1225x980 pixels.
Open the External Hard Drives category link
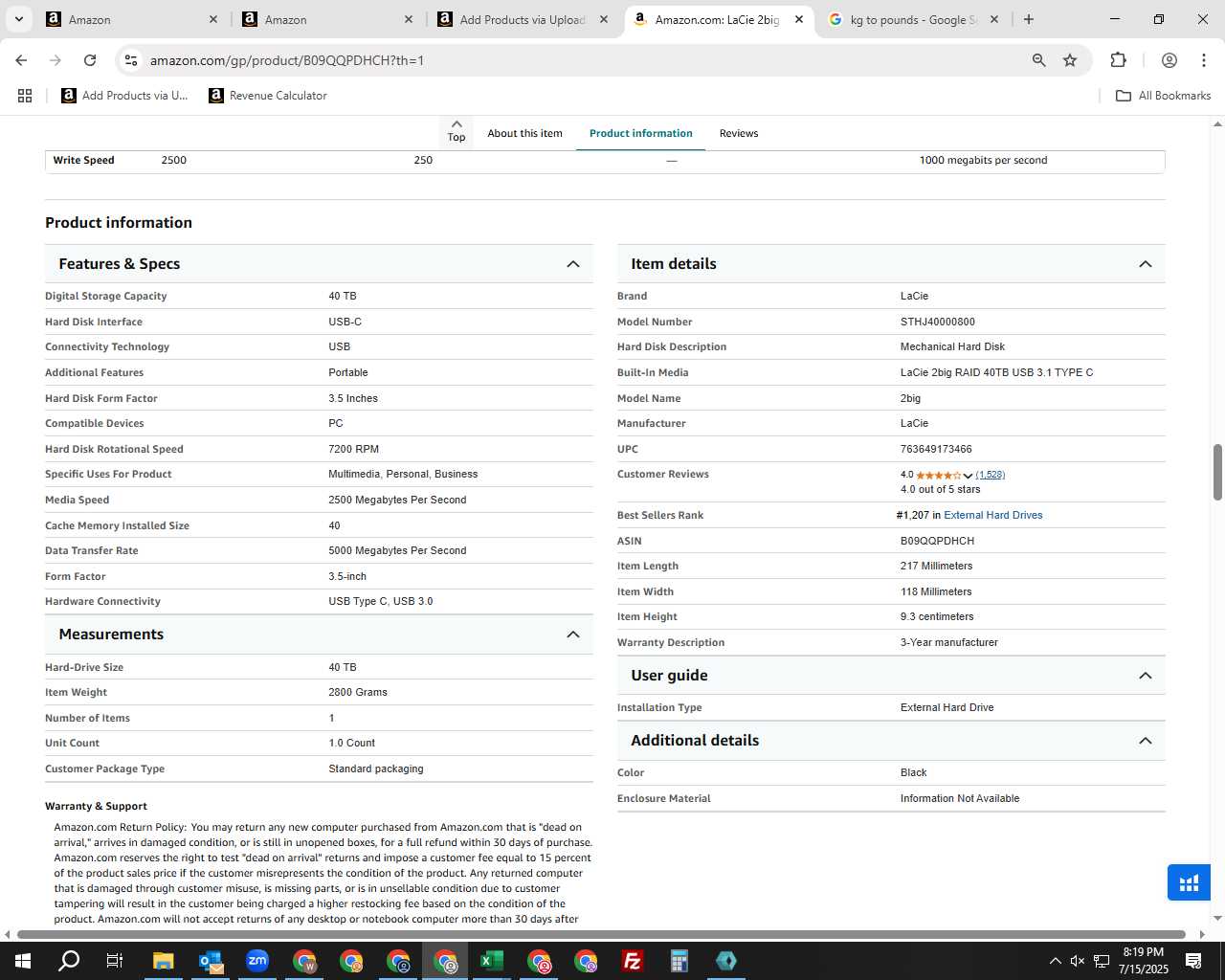point(993,515)
